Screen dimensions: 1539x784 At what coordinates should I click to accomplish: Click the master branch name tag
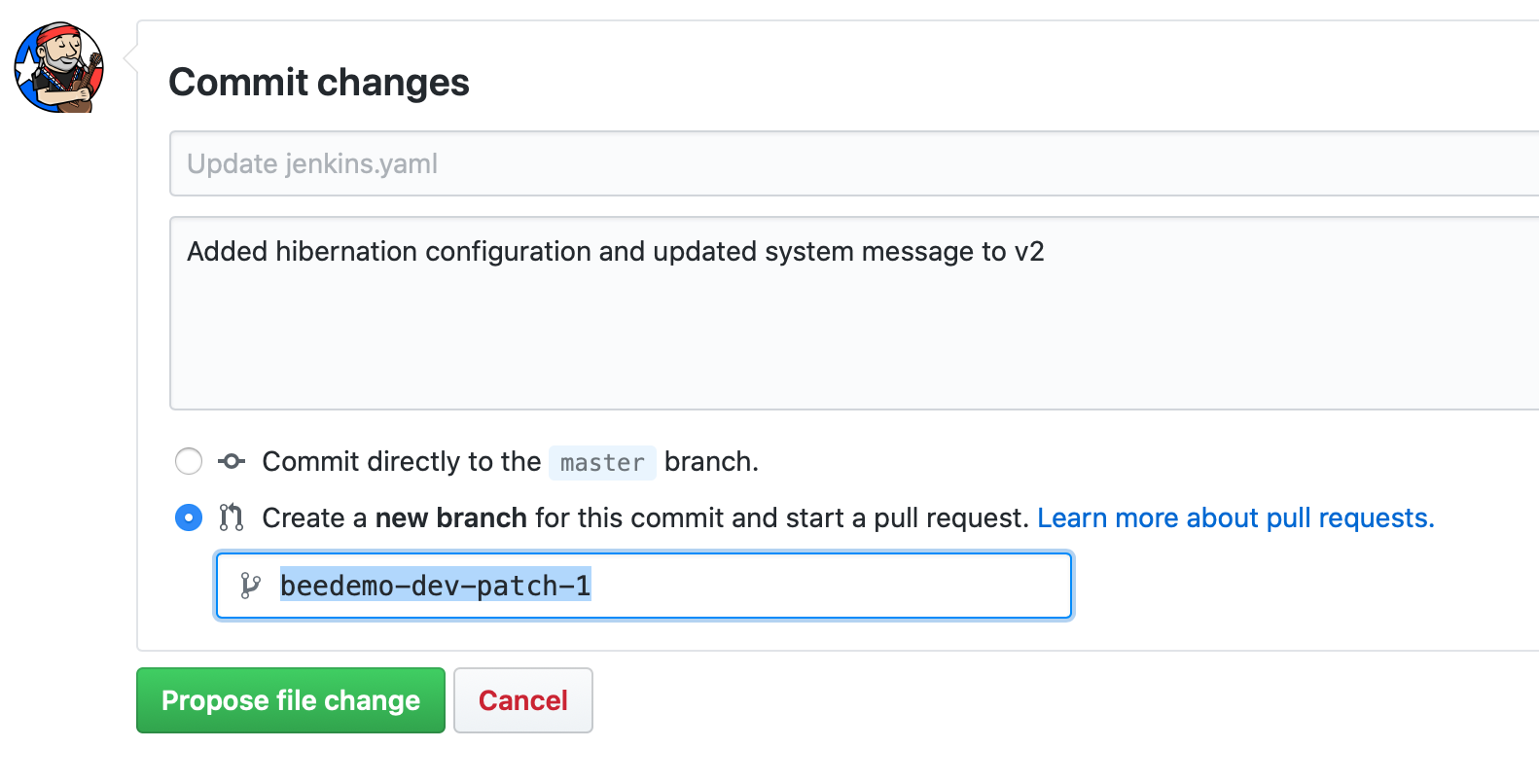pyautogui.click(x=602, y=463)
